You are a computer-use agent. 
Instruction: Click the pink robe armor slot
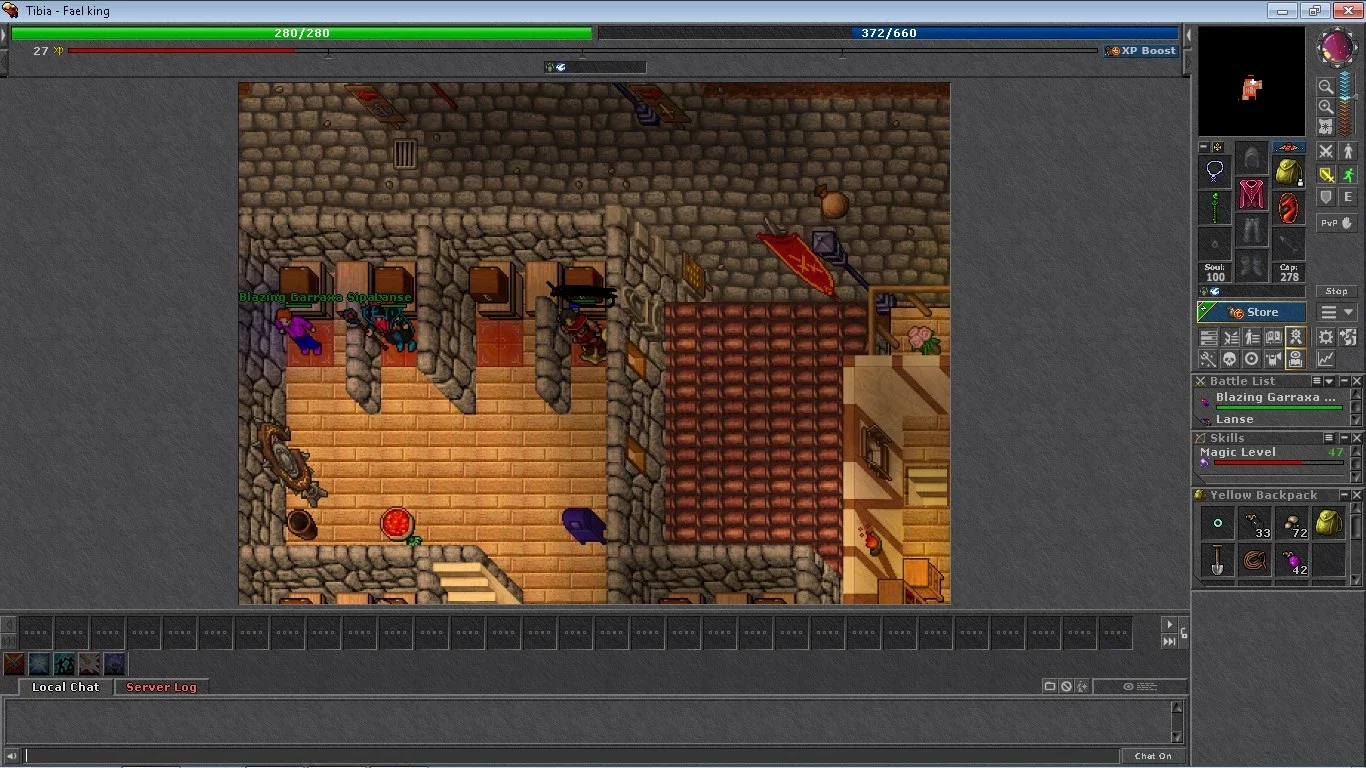coord(1252,194)
